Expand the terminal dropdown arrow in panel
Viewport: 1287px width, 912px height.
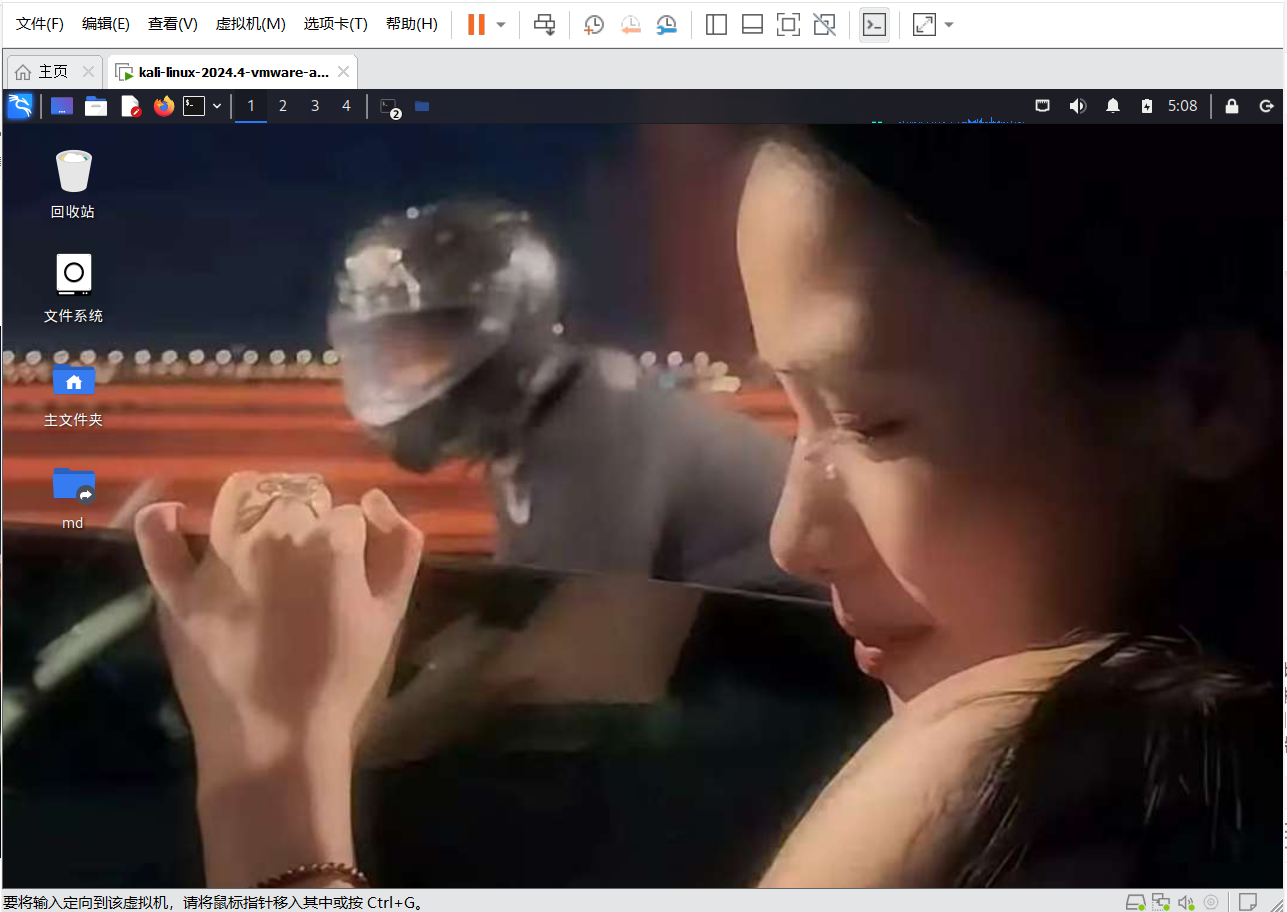pos(217,106)
